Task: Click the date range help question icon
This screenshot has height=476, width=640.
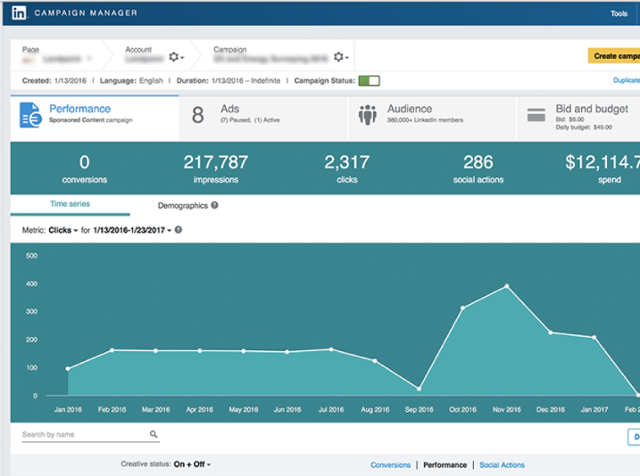Action: pyautogui.click(x=178, y=230)
